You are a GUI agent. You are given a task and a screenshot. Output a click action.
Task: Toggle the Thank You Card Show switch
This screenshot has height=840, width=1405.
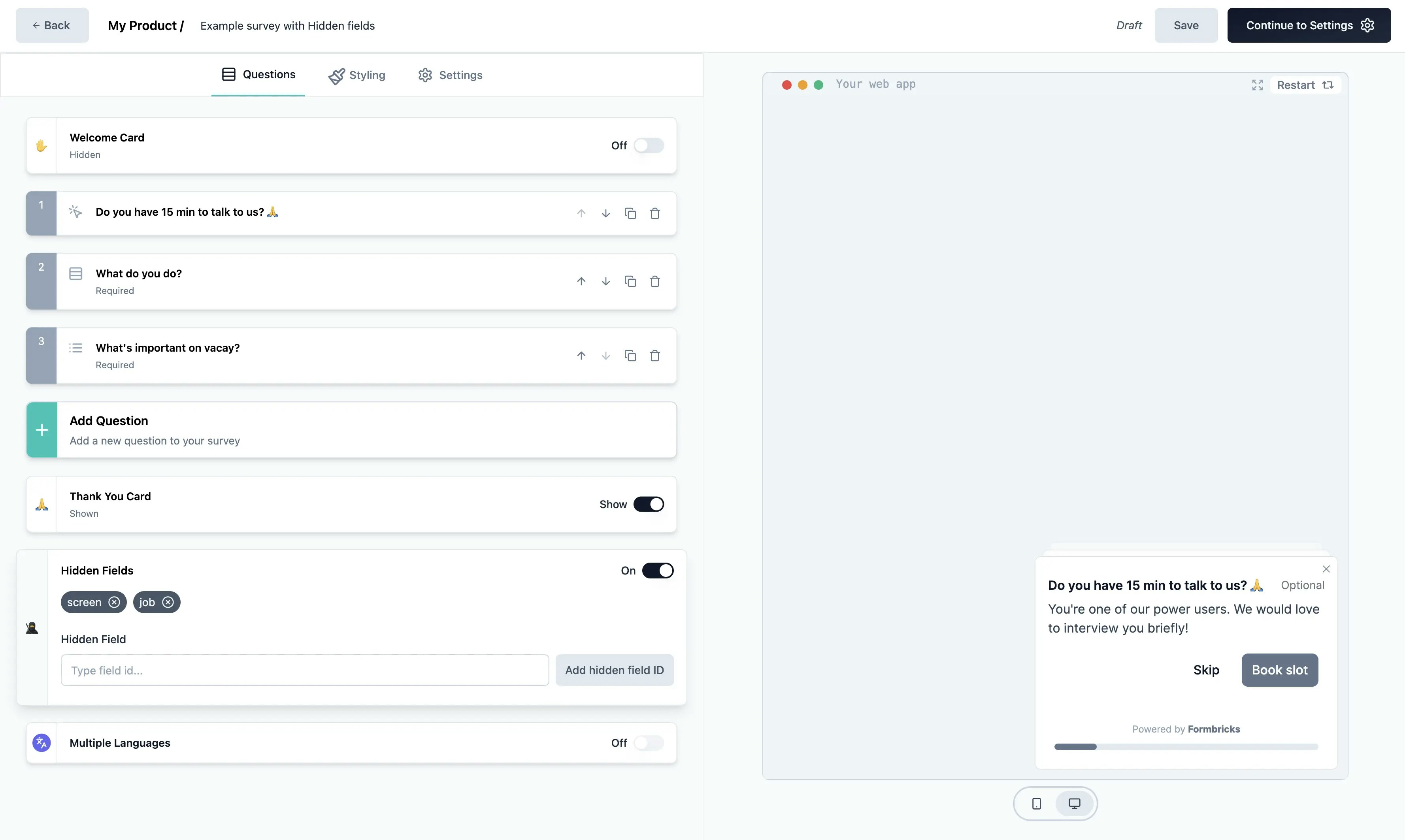[649, 504]
